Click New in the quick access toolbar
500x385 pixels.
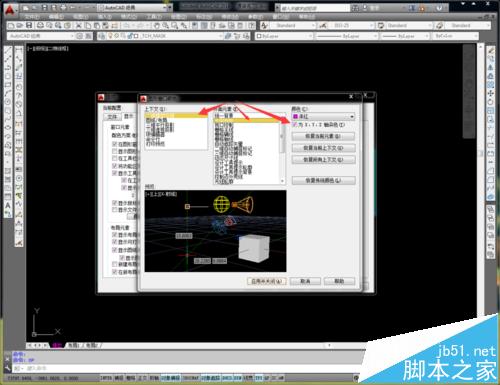(26, 7)
